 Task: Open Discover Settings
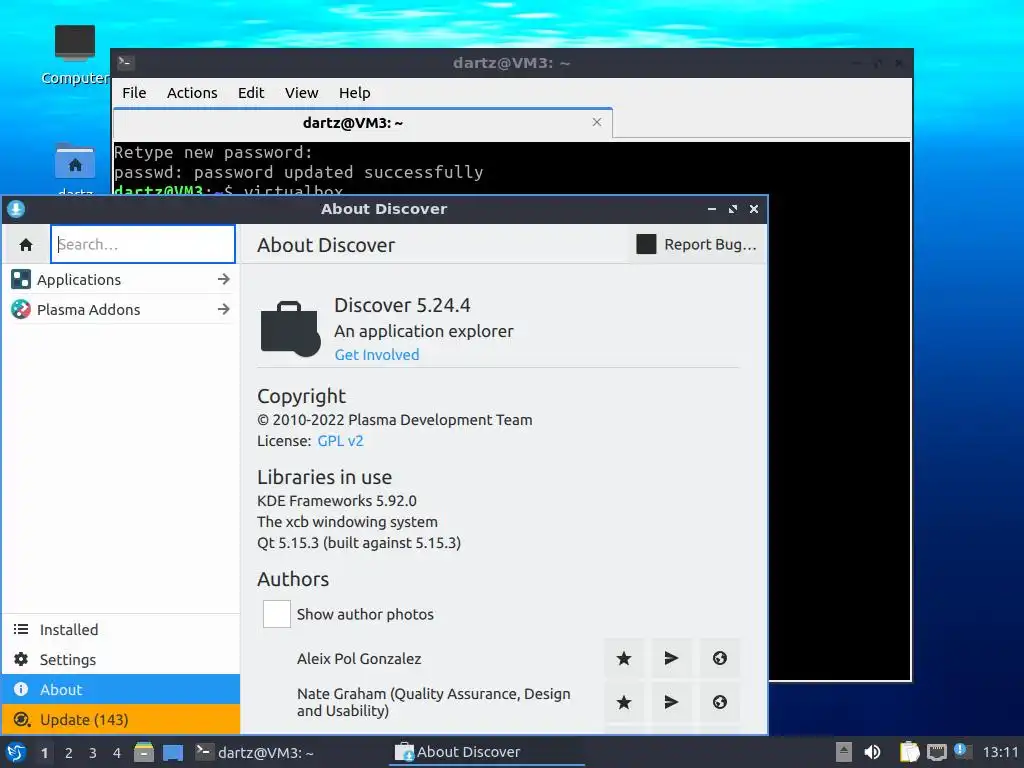coord(121,660)
